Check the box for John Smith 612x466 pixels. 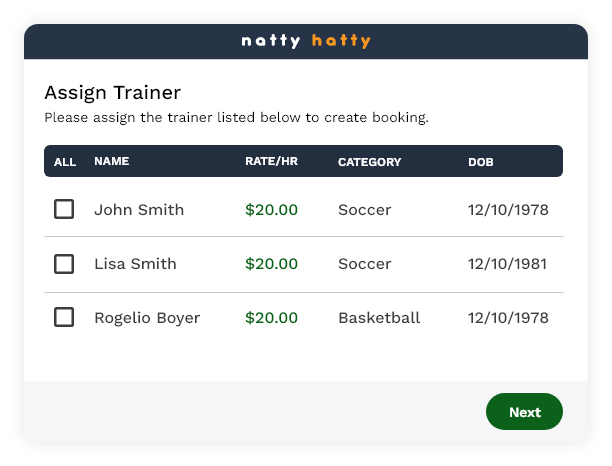point(64,210)
